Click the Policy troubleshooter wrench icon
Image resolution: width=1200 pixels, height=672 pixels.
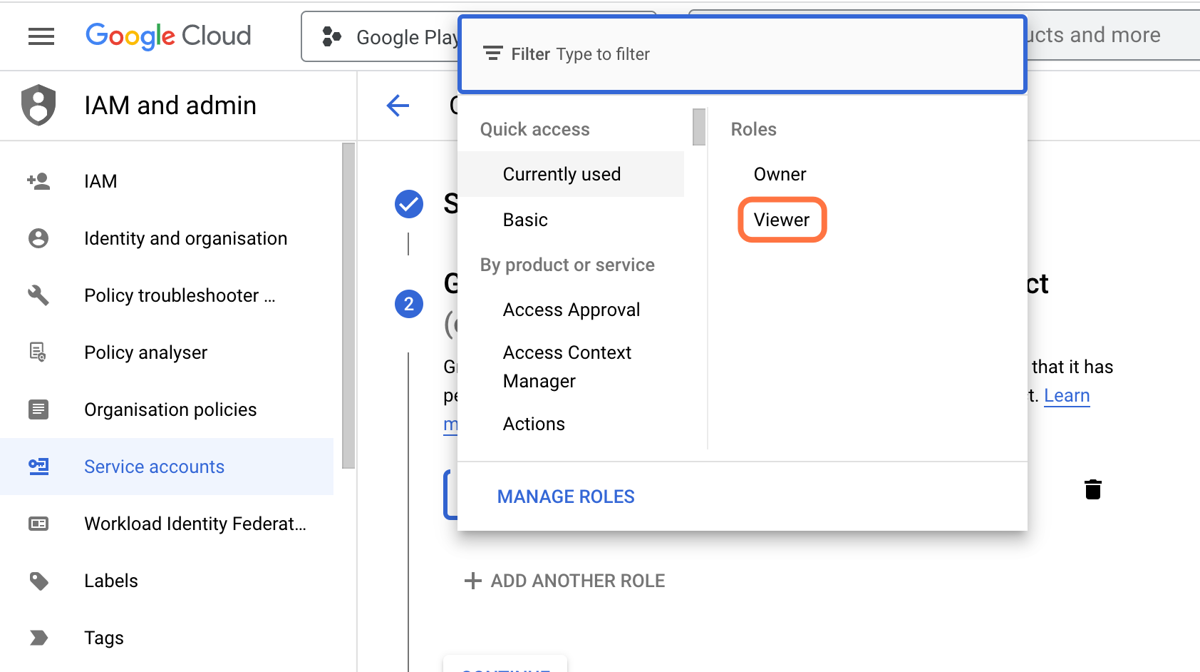click(x=39, y=295)
